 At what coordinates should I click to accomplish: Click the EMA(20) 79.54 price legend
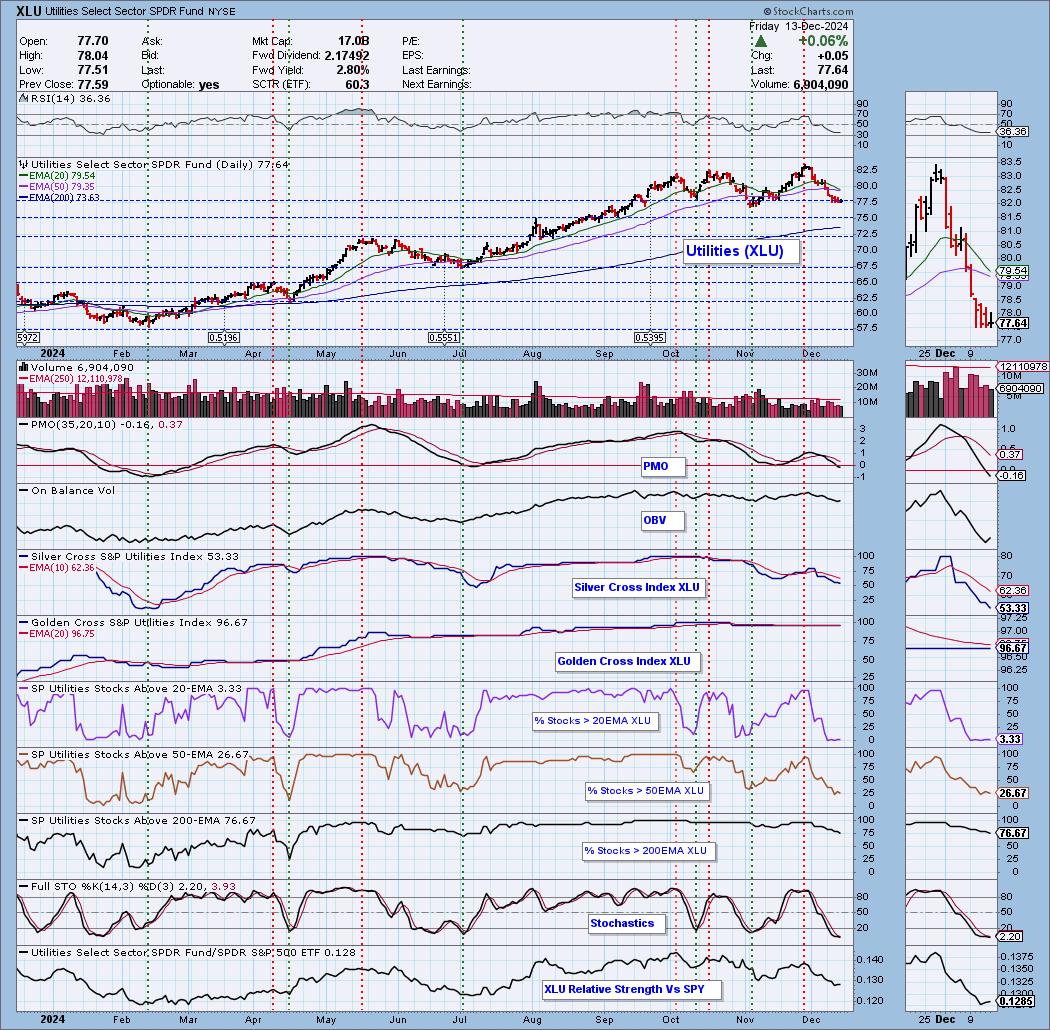tap(57, 175)
